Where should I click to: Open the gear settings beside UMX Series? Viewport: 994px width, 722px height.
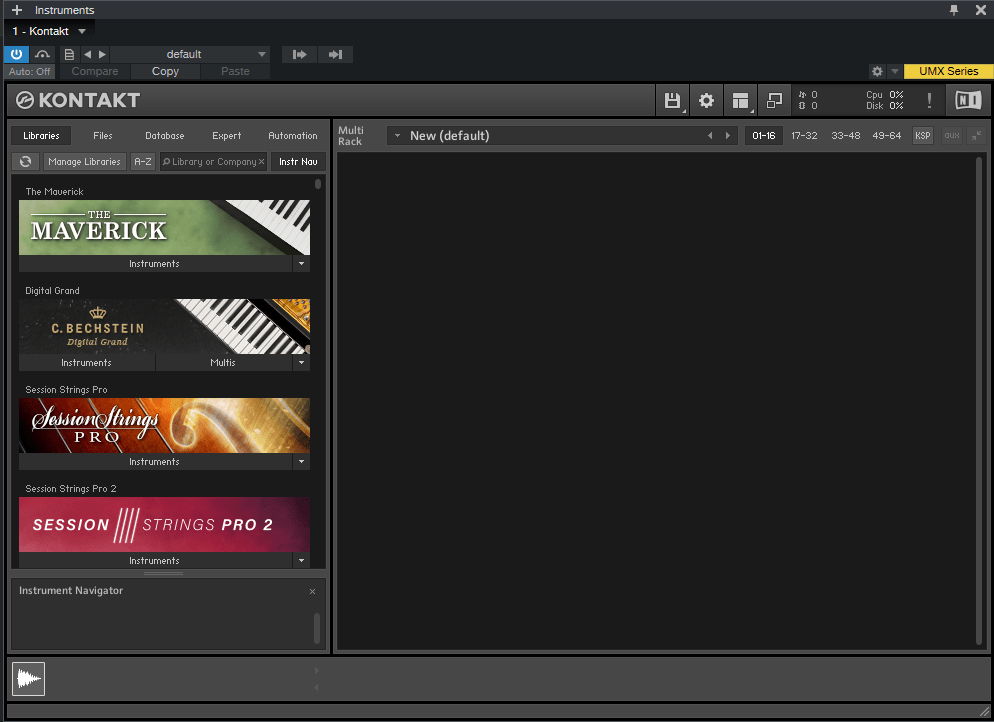pyautogui.click(x=877, y=72)
